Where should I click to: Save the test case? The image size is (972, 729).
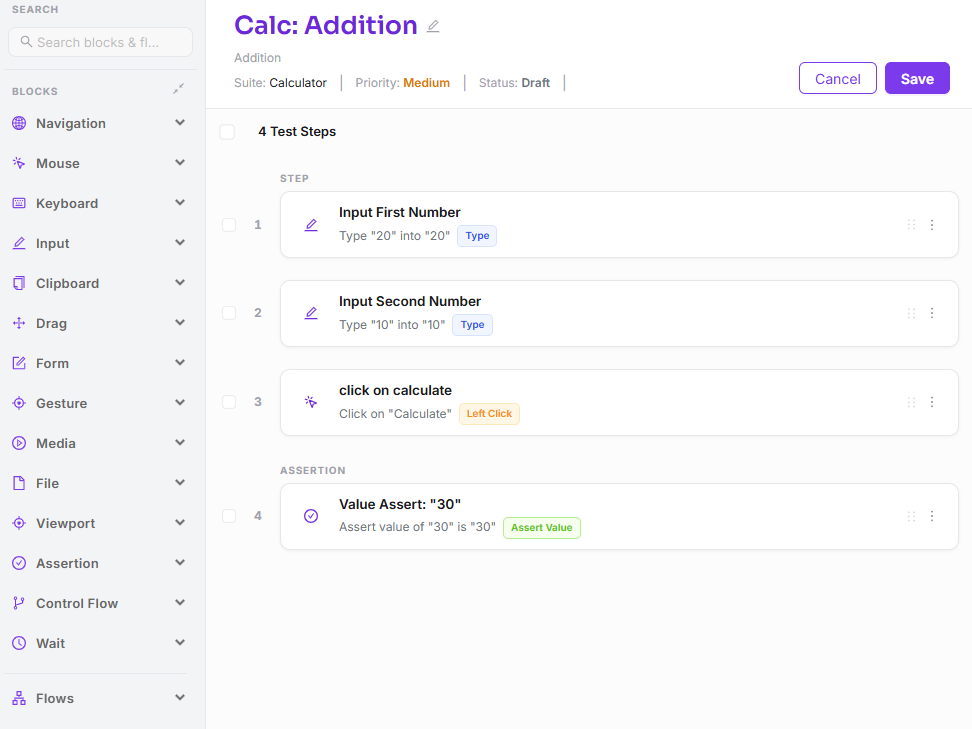click(917, 78)
